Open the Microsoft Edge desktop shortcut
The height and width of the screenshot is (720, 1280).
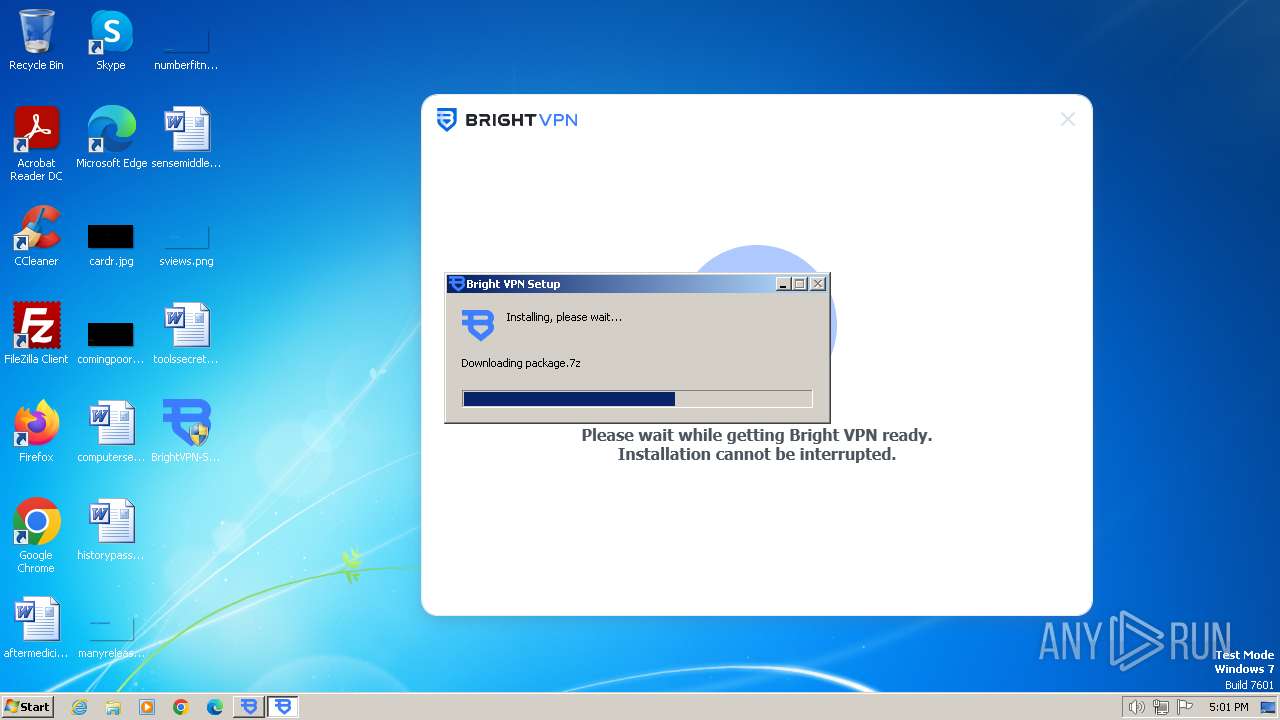point(111,138)
